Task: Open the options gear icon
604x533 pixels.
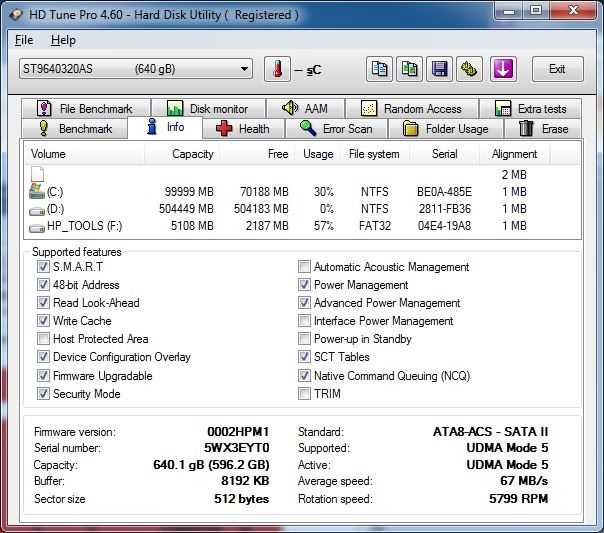Action: 469,69
